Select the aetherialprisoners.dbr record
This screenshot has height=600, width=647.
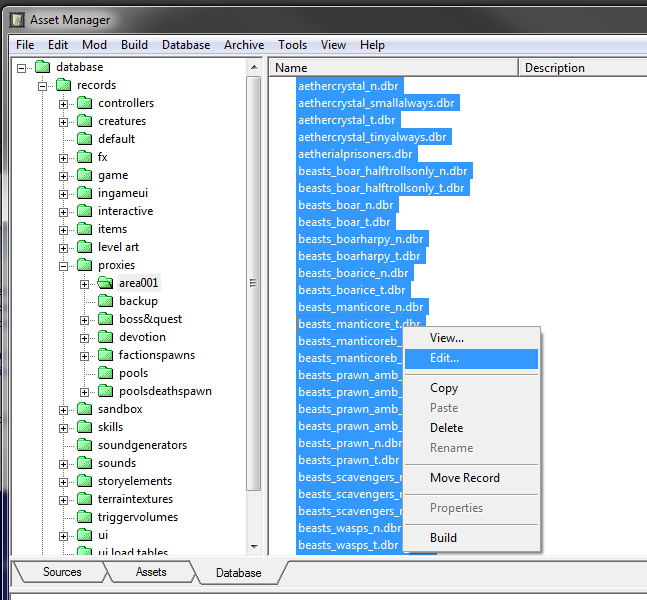[355, 154]
